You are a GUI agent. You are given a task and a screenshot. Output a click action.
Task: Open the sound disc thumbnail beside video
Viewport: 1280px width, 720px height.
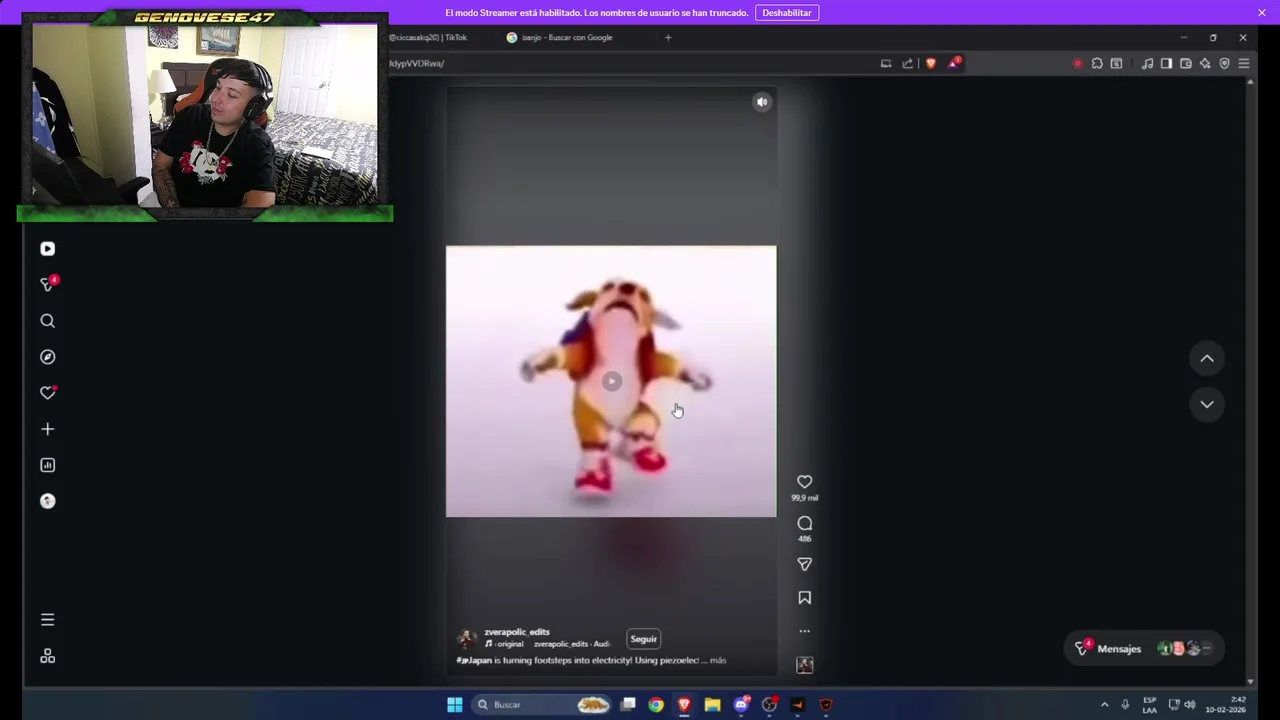coord(804,665)
